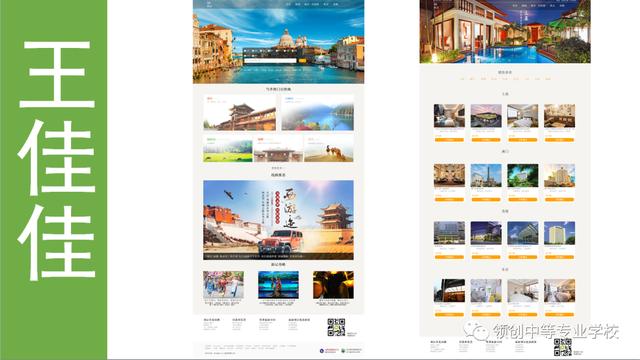Open the green grassland destination card

[228, 149]
